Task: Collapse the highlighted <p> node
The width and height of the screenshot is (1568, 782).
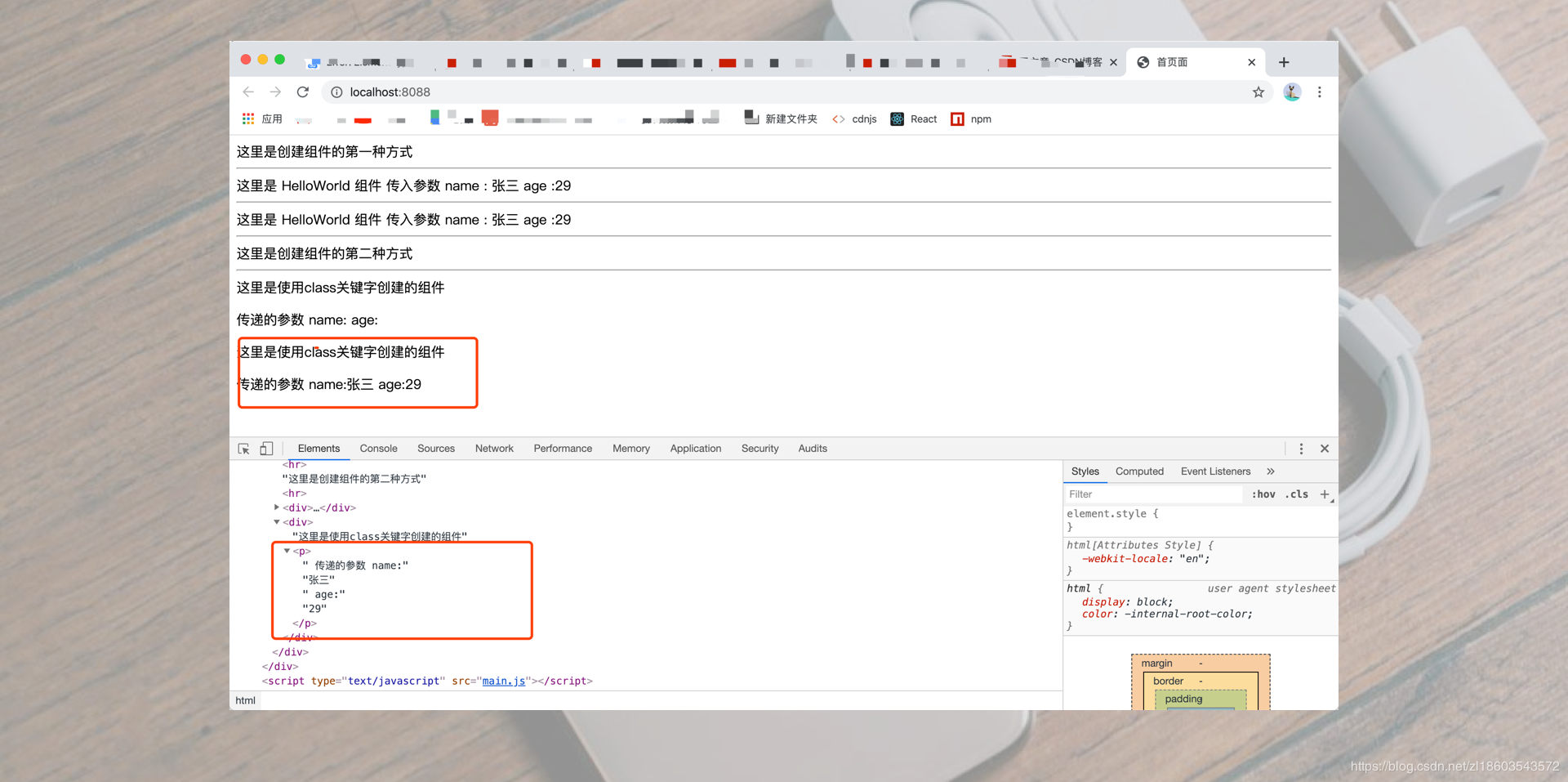Action: tap(287, 550)
